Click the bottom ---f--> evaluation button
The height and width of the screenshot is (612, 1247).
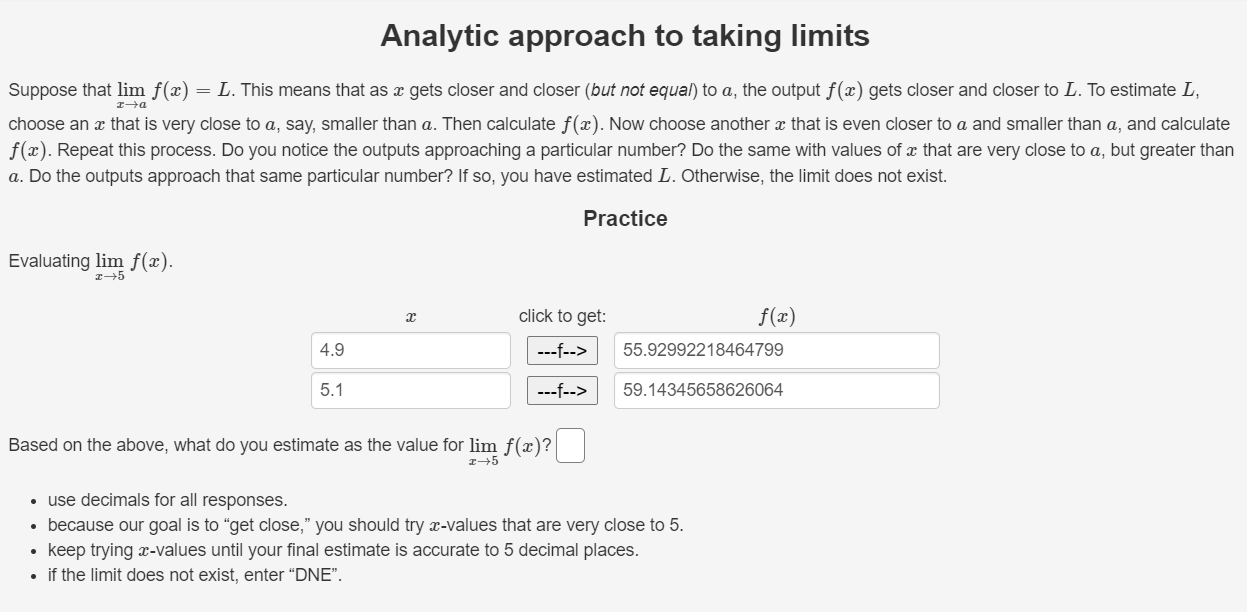pos(563,390)
